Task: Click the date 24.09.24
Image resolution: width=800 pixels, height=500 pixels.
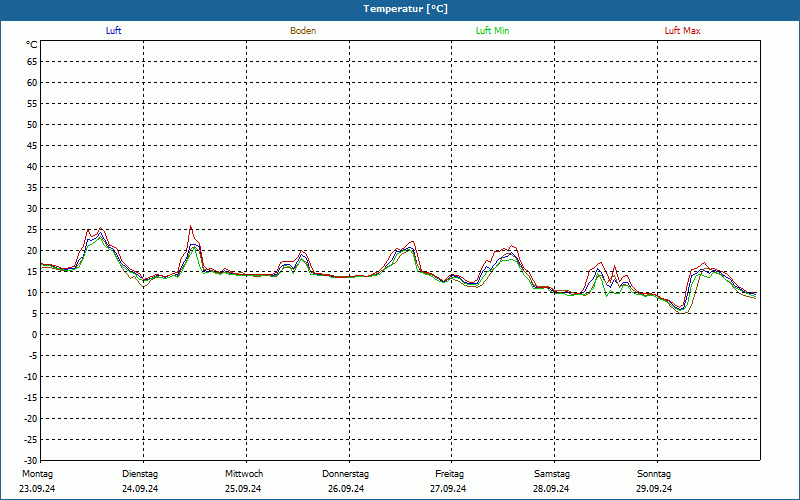Action: coord(140,489)
